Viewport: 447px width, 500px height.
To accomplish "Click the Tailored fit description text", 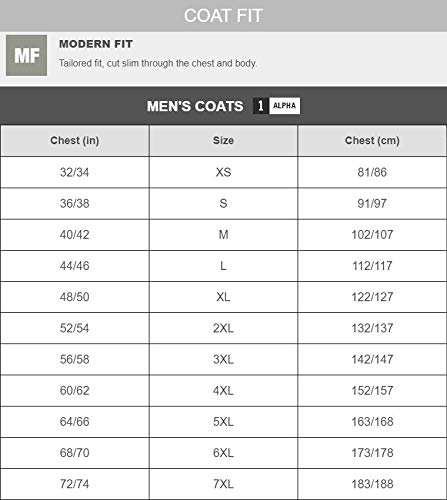I will coord(158,63).
